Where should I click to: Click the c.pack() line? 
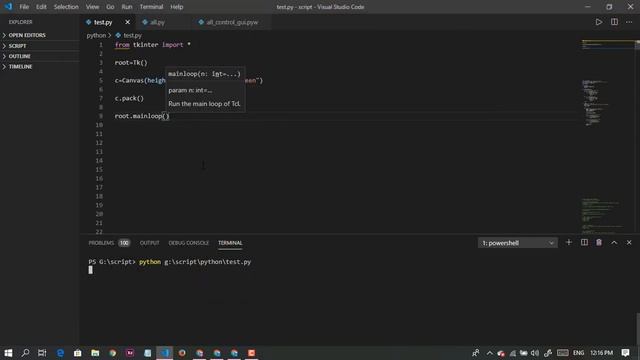click(129, 98)
